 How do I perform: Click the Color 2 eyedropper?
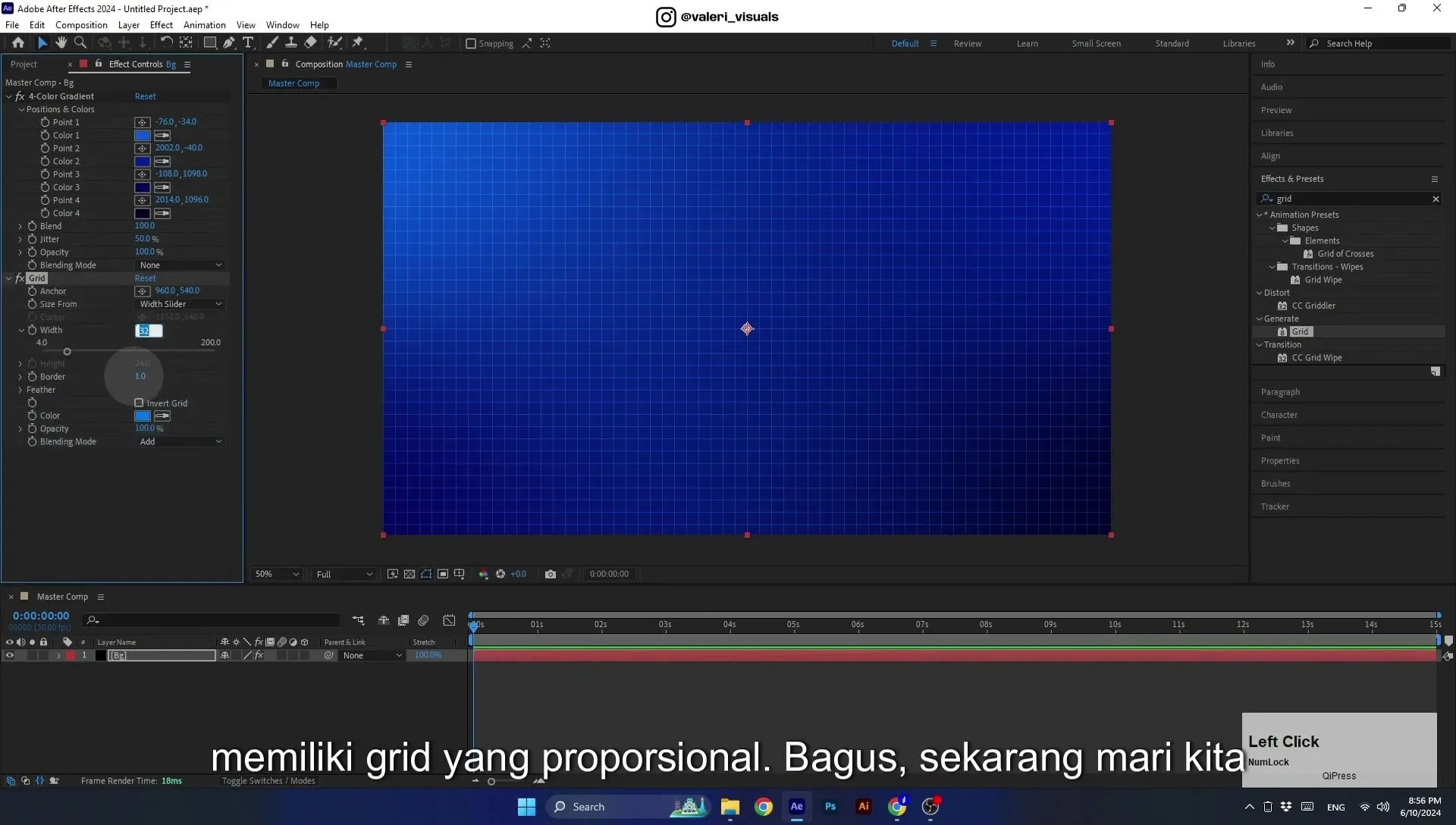click(x=162, y=162)
